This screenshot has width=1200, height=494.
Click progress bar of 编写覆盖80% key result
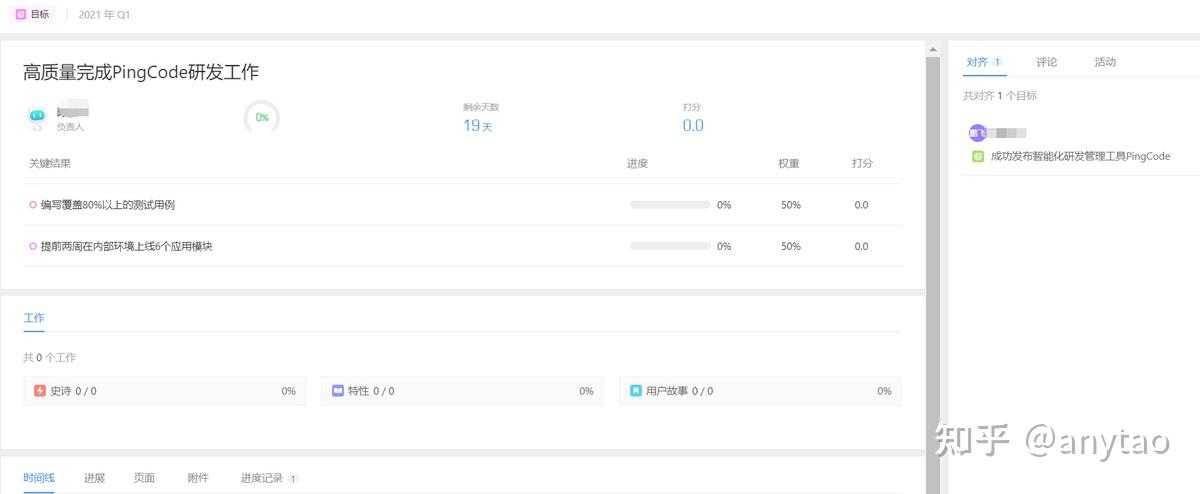click(670, 205)
